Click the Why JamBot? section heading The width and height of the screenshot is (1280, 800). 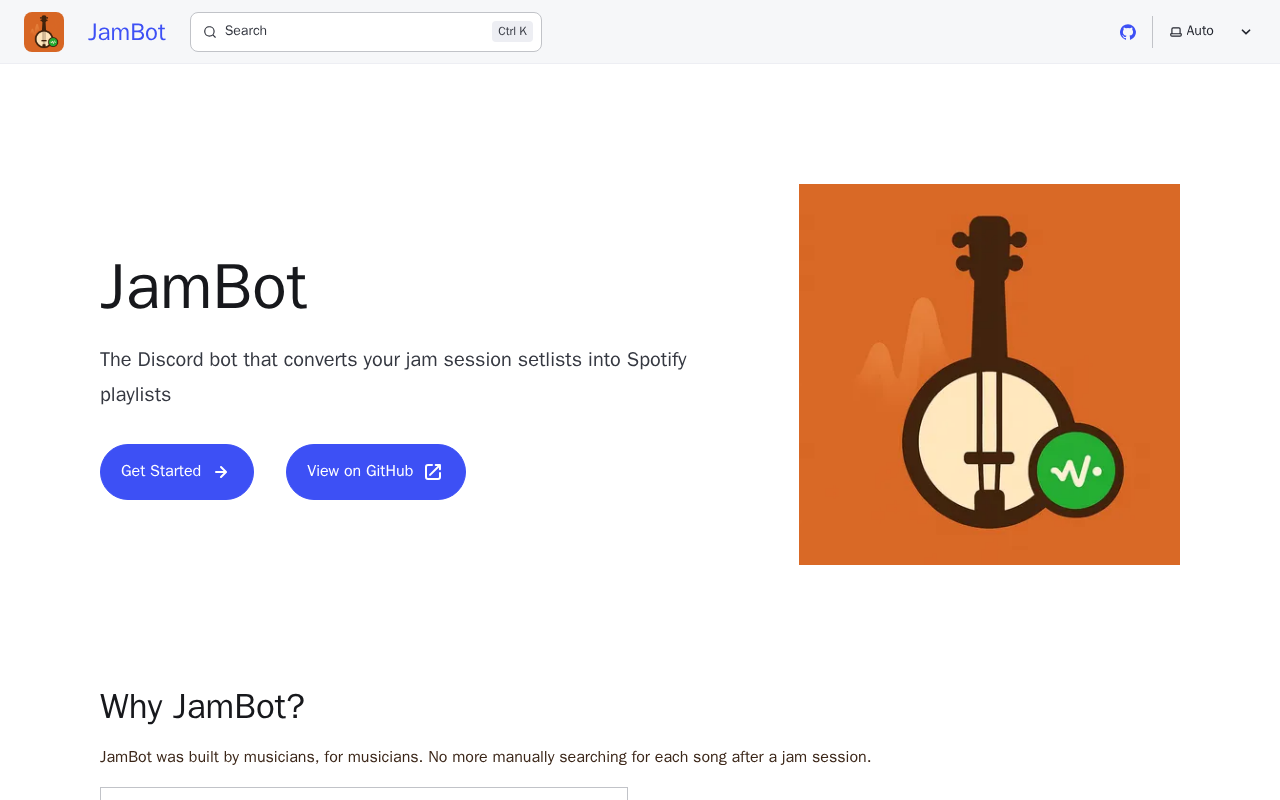coord(202,706)
